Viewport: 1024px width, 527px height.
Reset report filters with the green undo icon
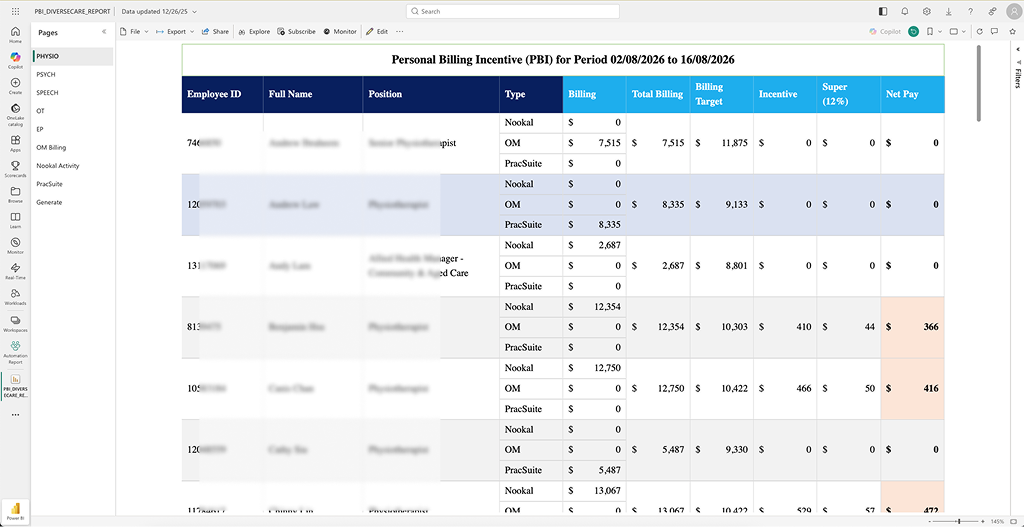point(914,31)
